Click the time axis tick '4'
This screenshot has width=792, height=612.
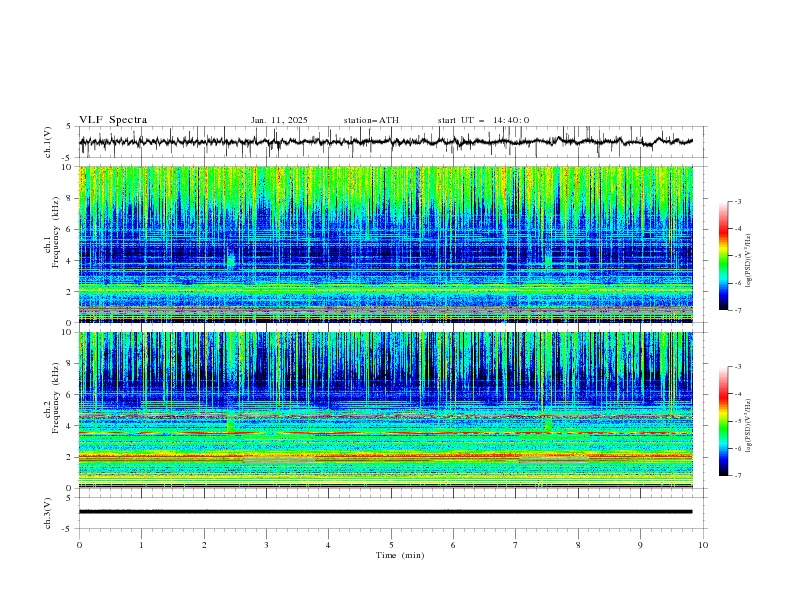coord(328,545)
